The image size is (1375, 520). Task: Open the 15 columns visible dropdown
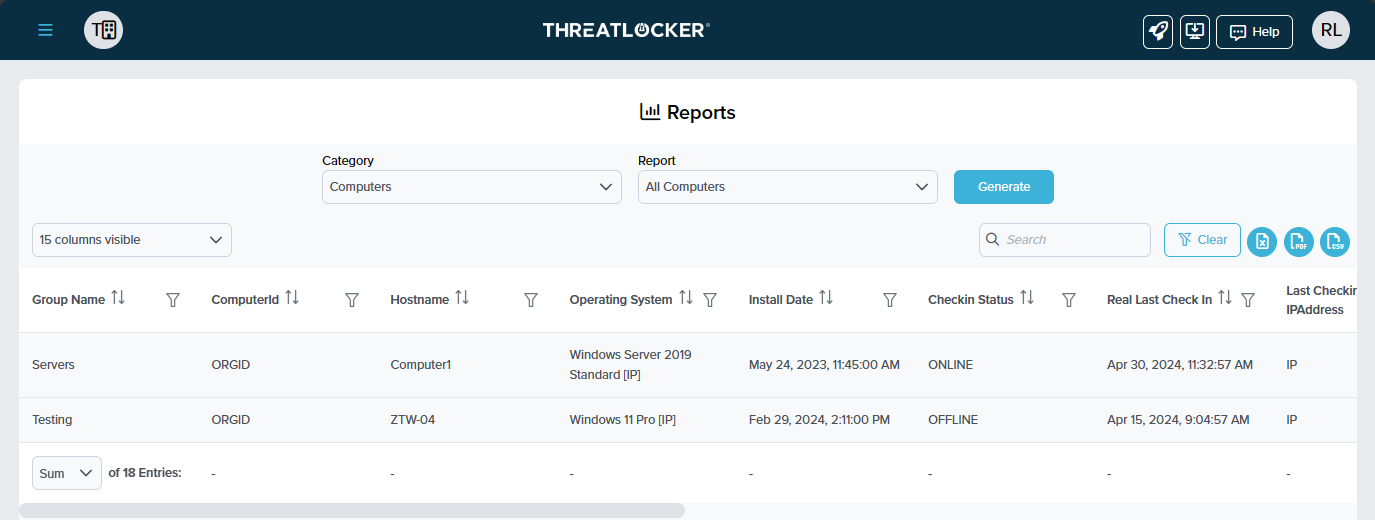[132, 240]
